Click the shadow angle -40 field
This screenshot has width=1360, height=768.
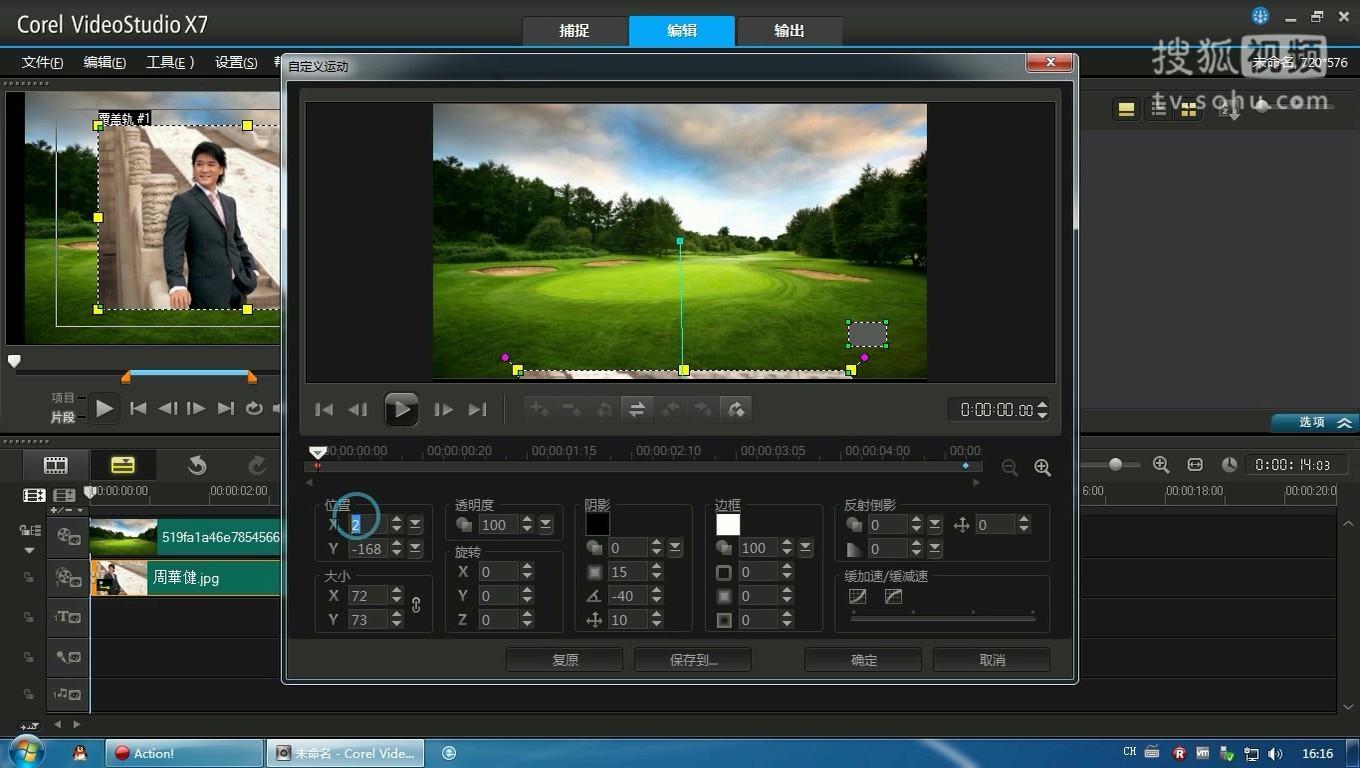click(x=628, y=596)
